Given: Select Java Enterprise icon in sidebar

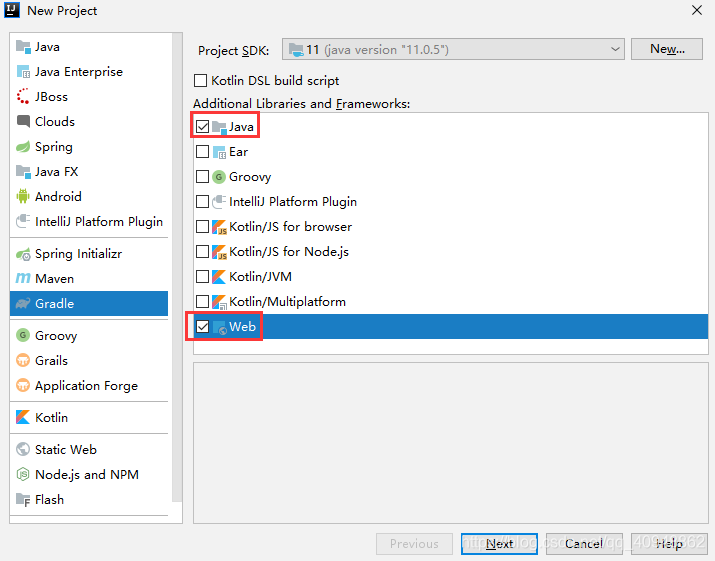Looking at the screenshot, I should (23, 72).
